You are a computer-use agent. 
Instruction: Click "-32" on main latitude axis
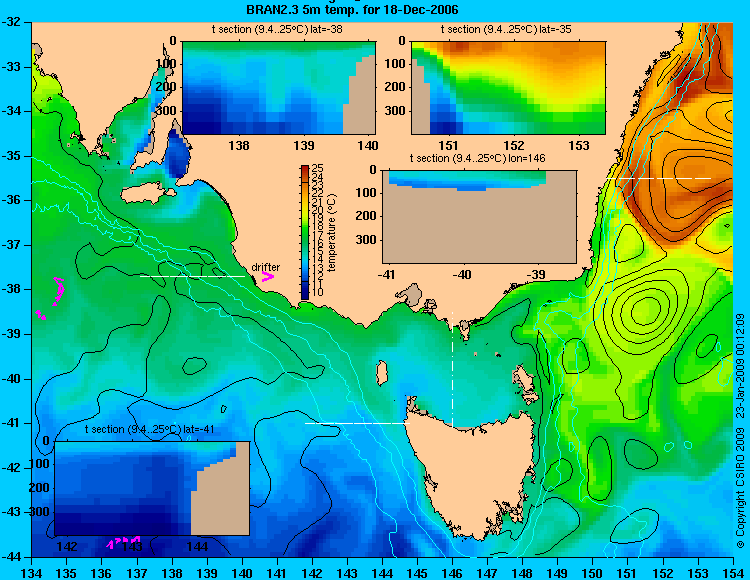coord(11,22)
